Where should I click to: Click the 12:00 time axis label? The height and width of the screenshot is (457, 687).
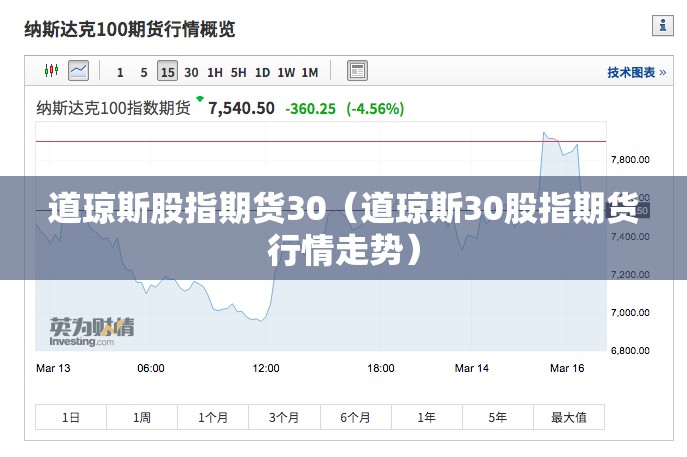[x=266, y=368]
